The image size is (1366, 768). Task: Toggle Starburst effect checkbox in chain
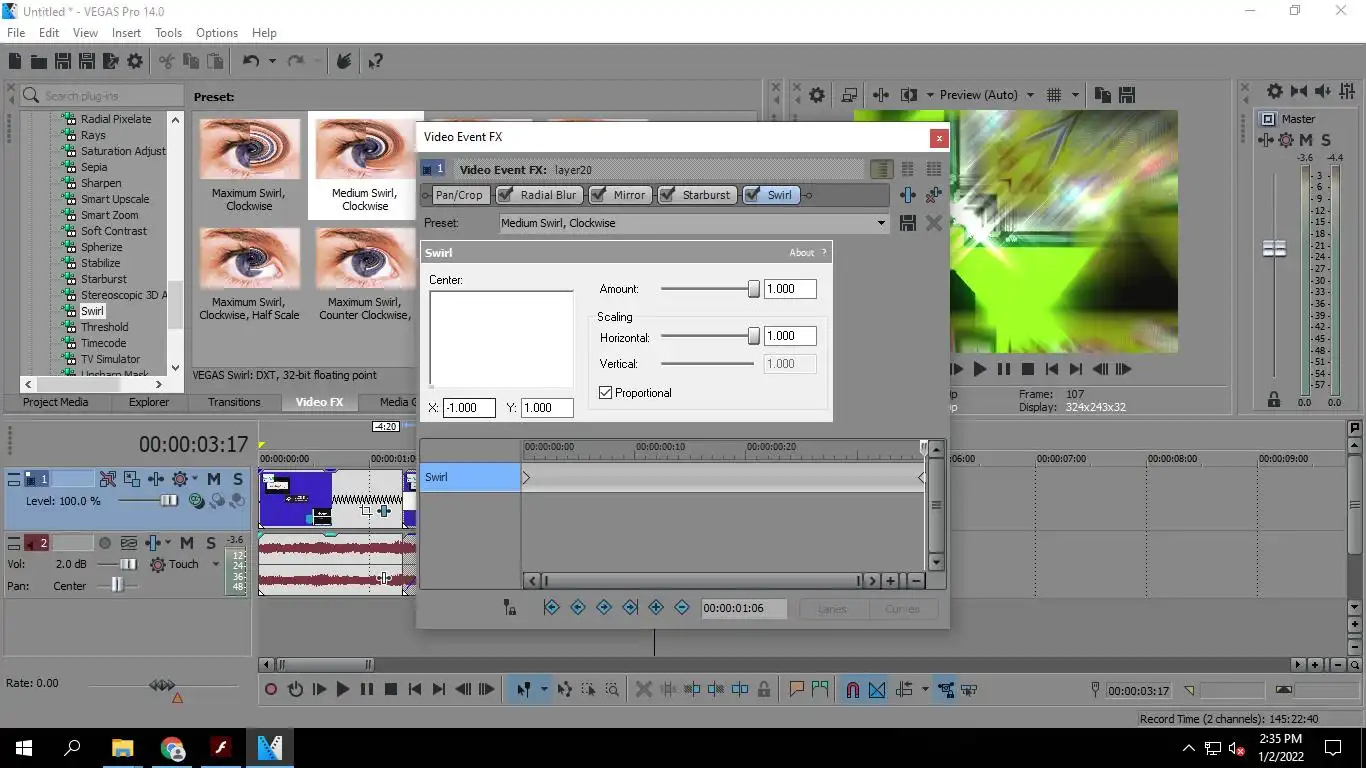coord(668,195)
